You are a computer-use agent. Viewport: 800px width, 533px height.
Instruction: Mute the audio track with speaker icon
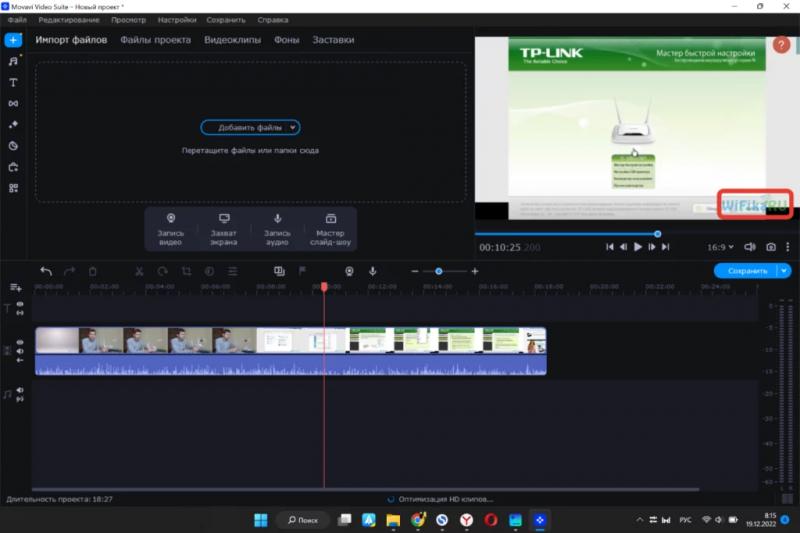click(20, 390)
